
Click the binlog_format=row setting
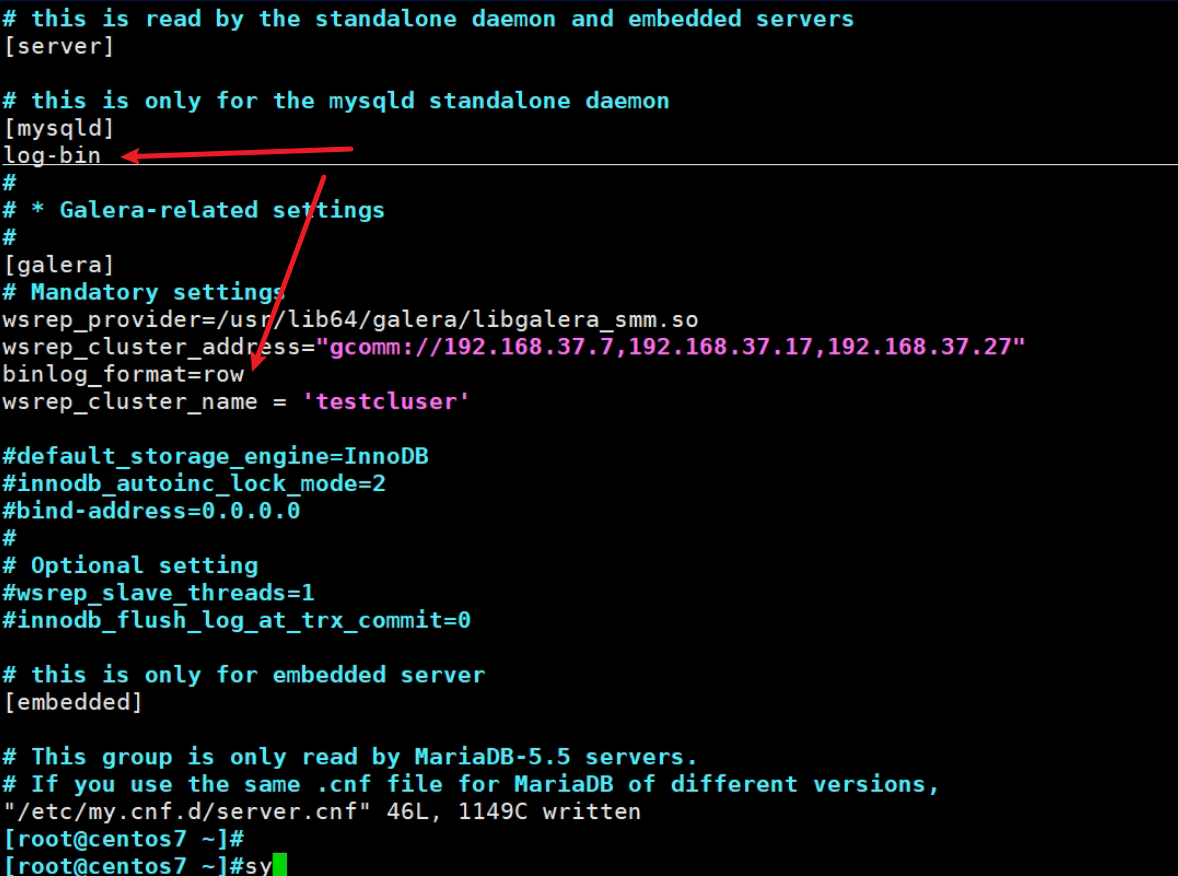point(123,374)
